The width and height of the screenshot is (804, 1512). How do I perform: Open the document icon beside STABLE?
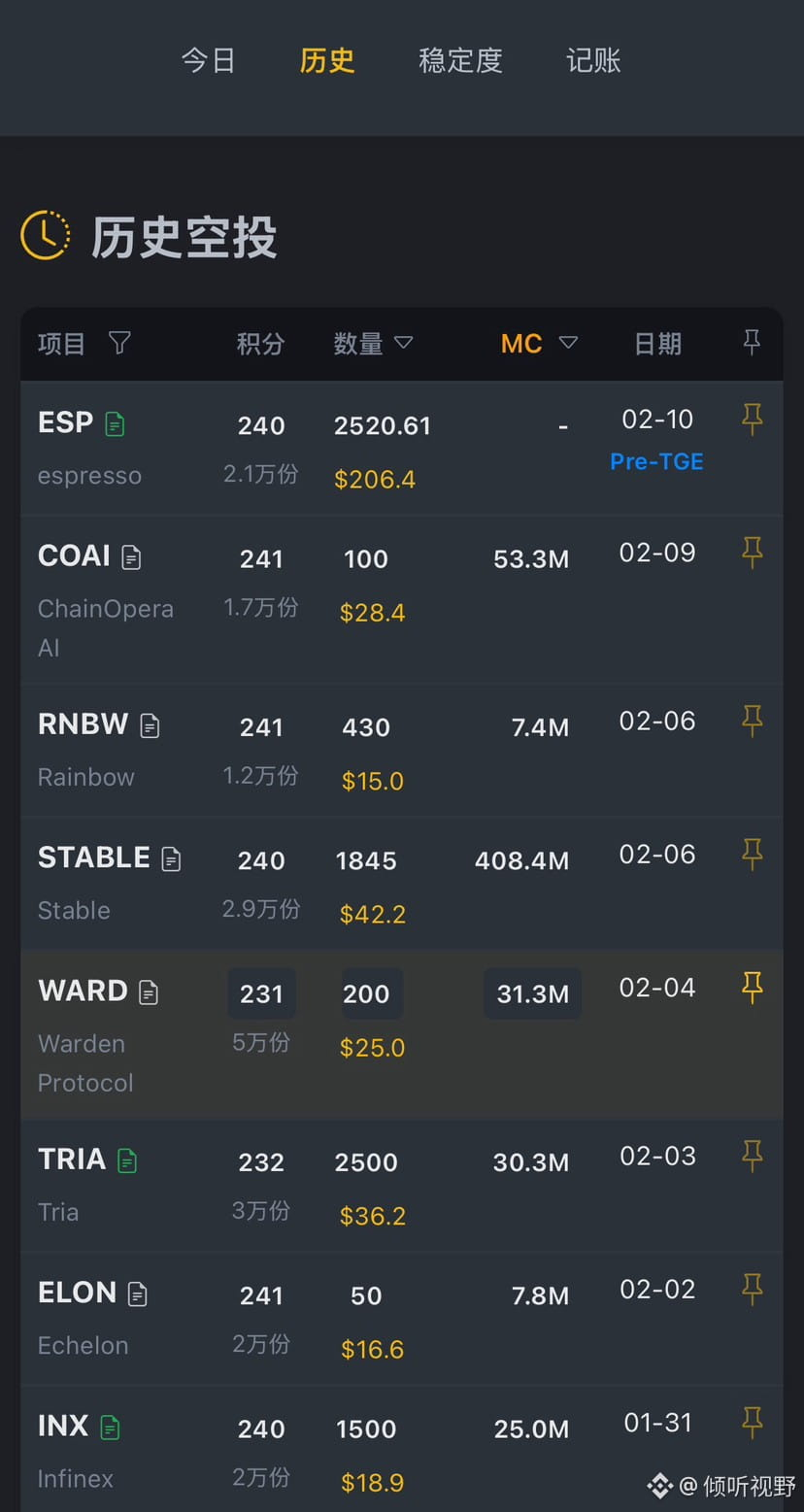pyautogui.click(x=171, y=858)
